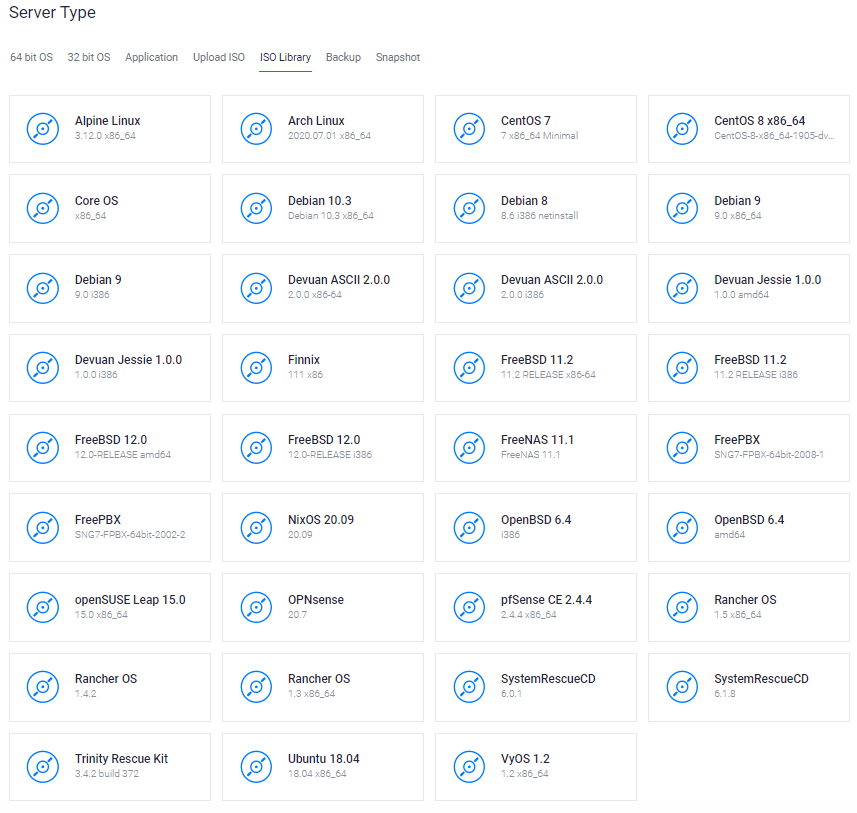Open the 32 bit OS tab
This screenshot has height=813, width=857.
point(89,58)
